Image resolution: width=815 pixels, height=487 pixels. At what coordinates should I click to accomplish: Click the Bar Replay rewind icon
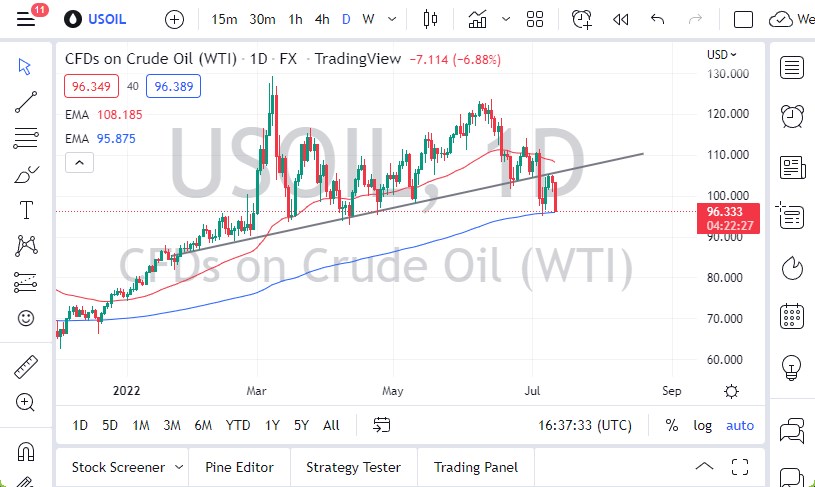pyautogui.click(x=621, y=19)
